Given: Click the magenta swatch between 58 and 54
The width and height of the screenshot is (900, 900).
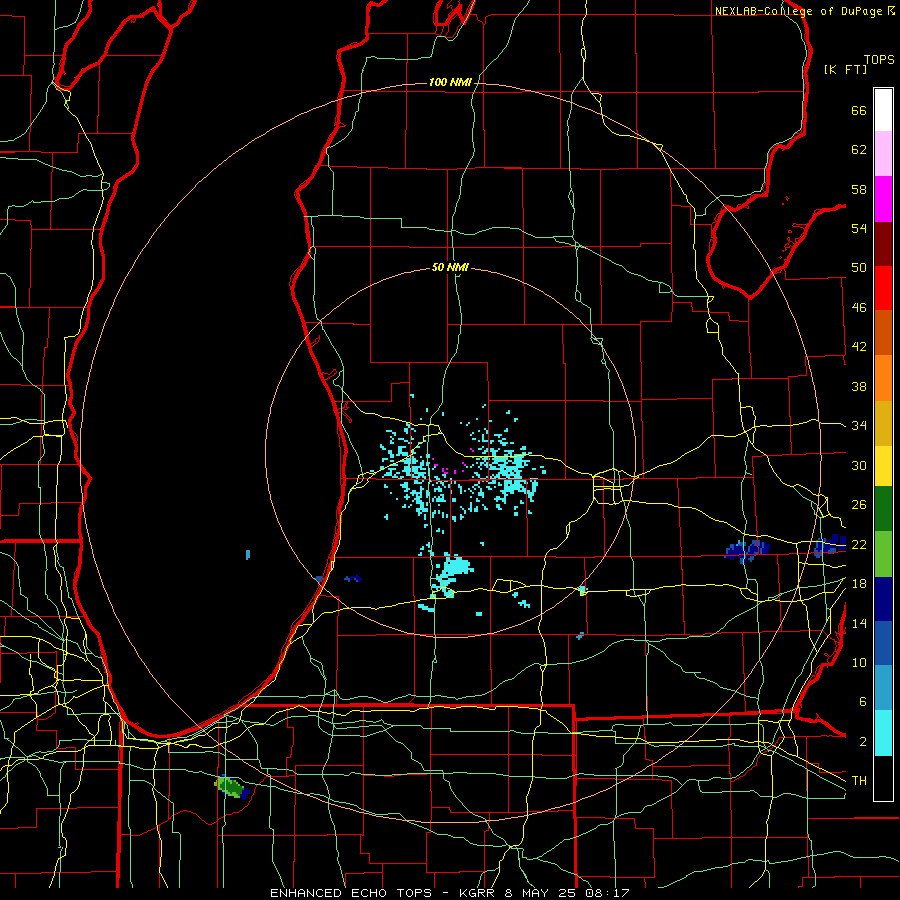Looking at the screenshot, I should pos(883,199).
